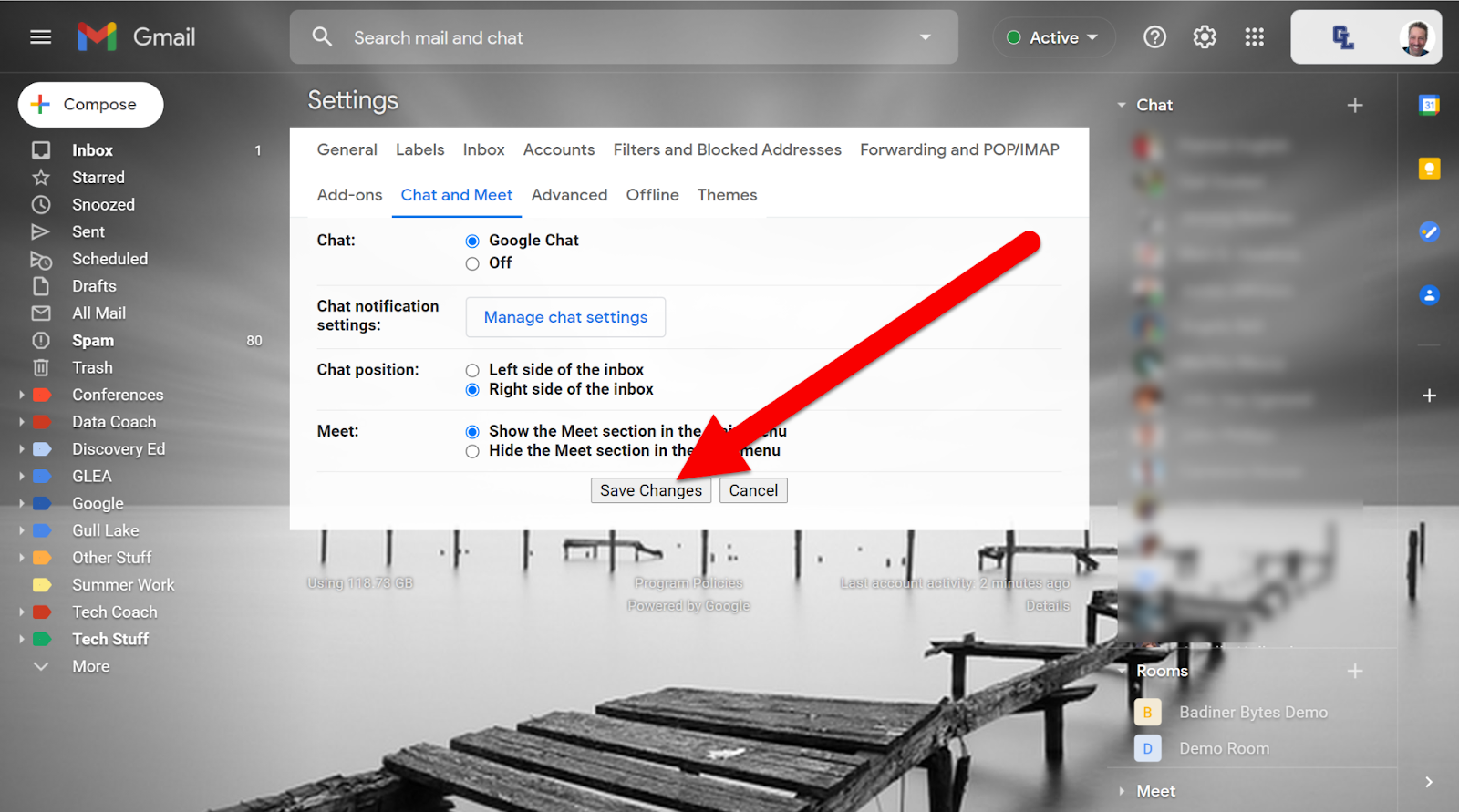Open the search options dropdown arrow
Screen dimensions: 1459x812
point(926,37)
